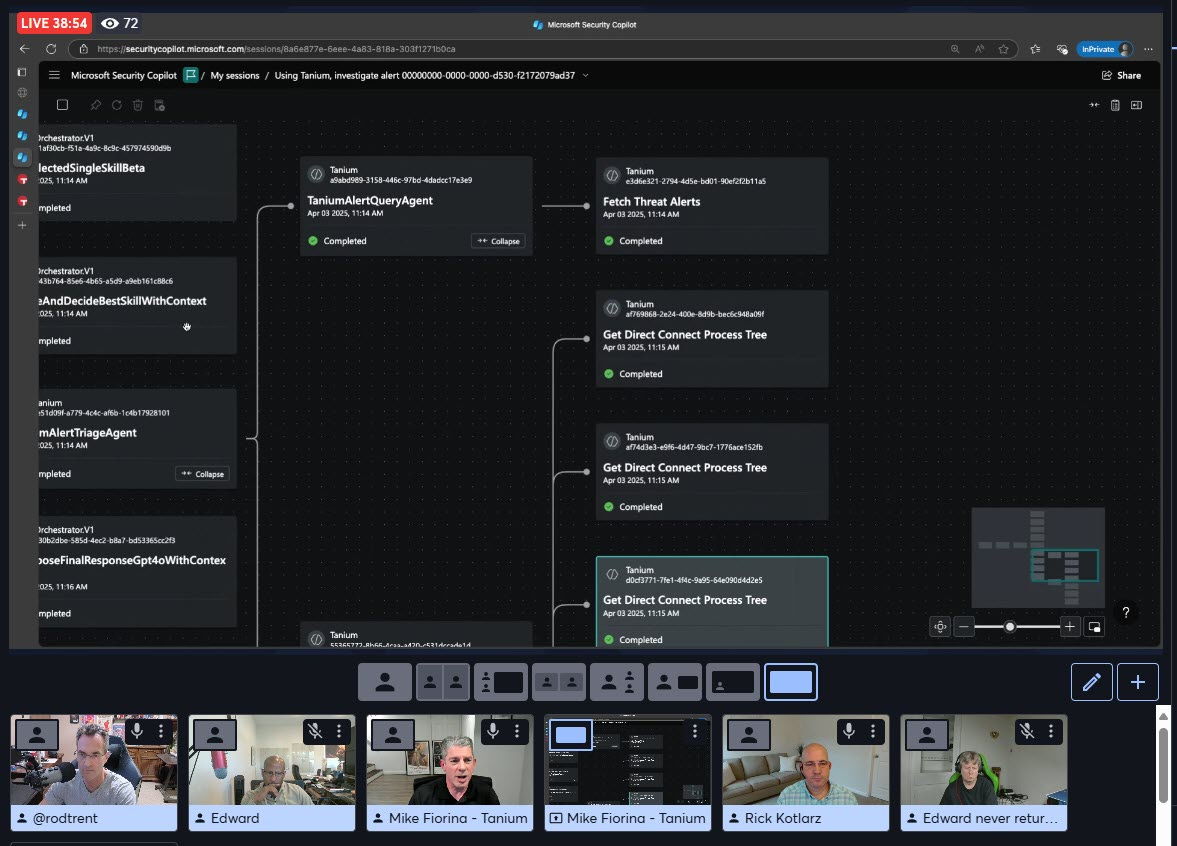Open options menu on Mike Fiorina screen share tile
Screen dimensions: 1177x846
694,730
